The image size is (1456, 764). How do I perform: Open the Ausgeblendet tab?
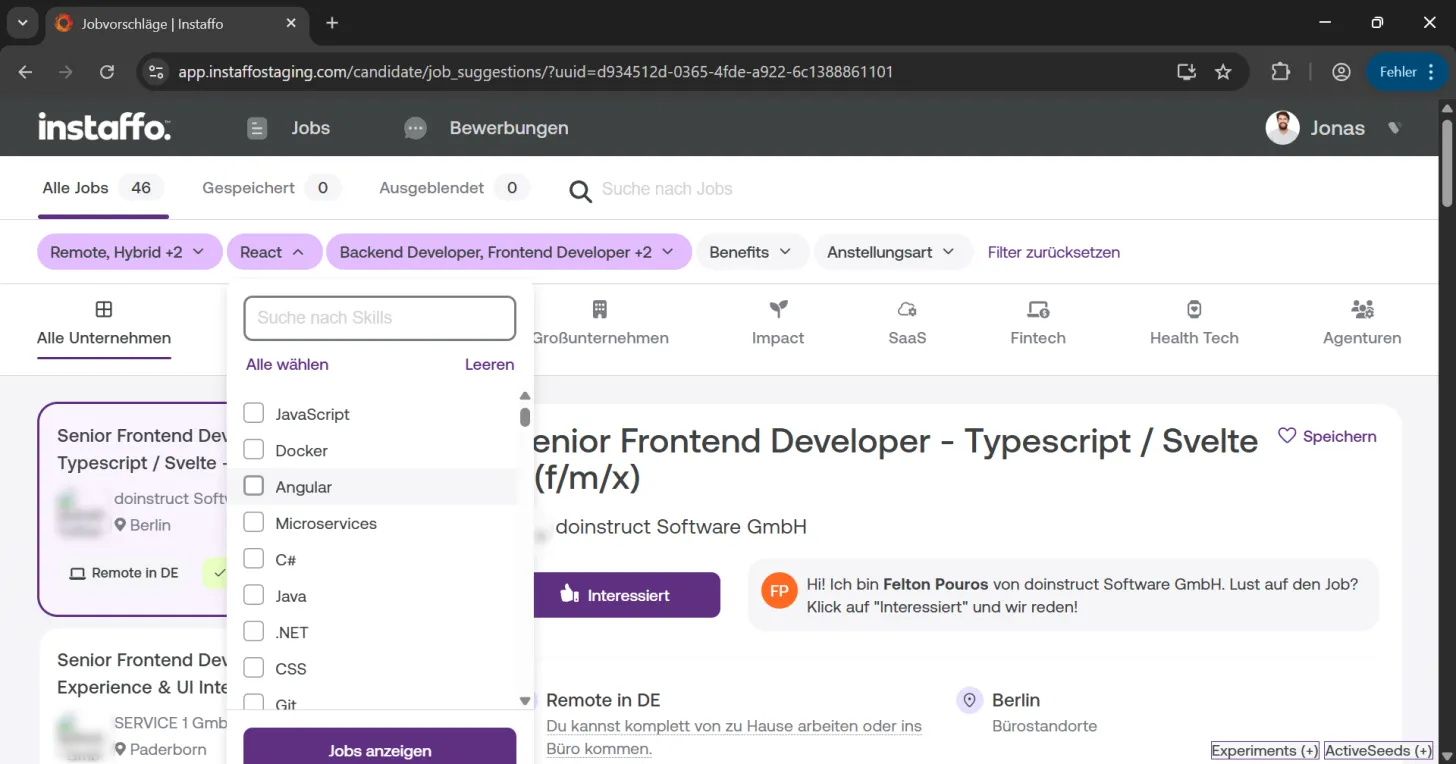tap(453, 188)
